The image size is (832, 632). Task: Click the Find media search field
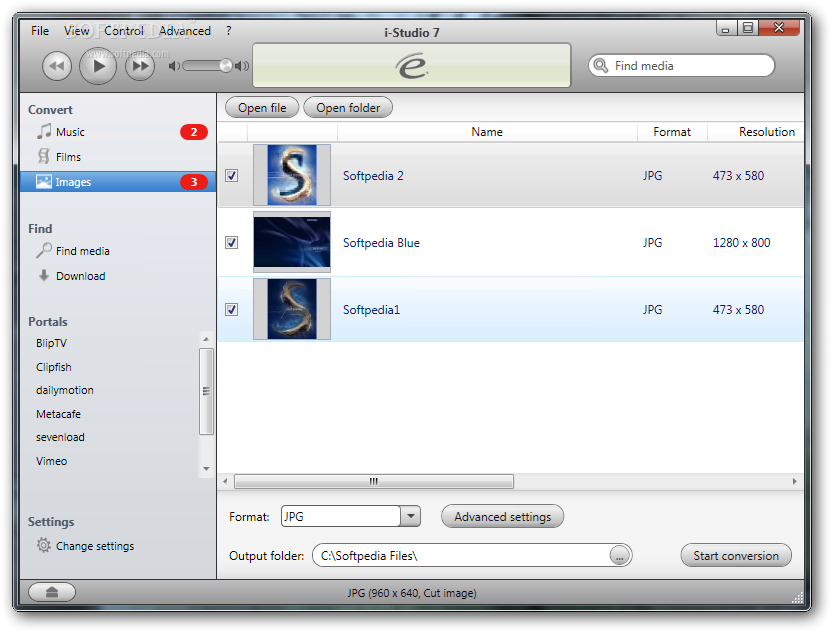pos(681,66)
